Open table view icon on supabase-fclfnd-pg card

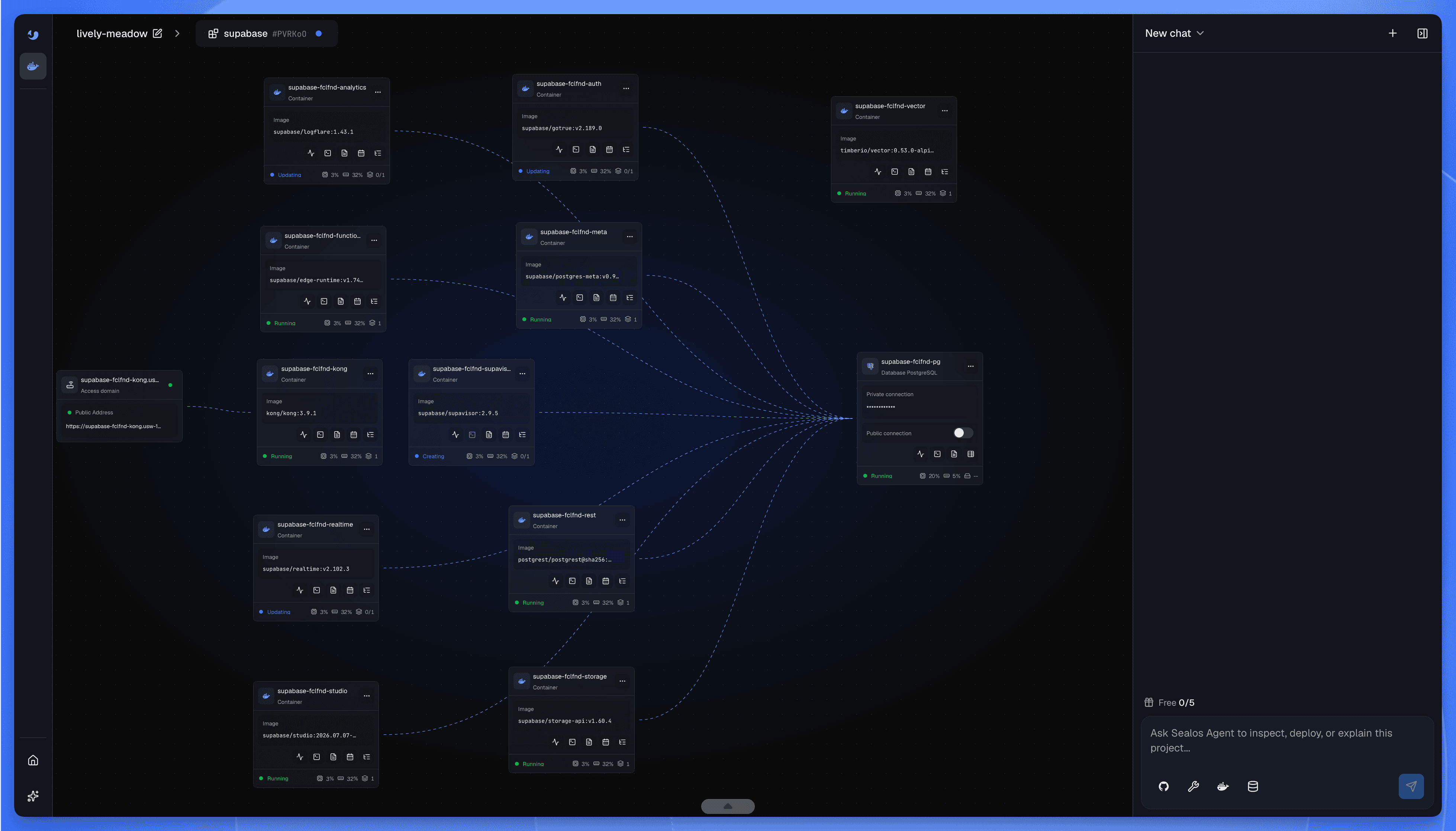pyautogui.click(x=971, y=454)
